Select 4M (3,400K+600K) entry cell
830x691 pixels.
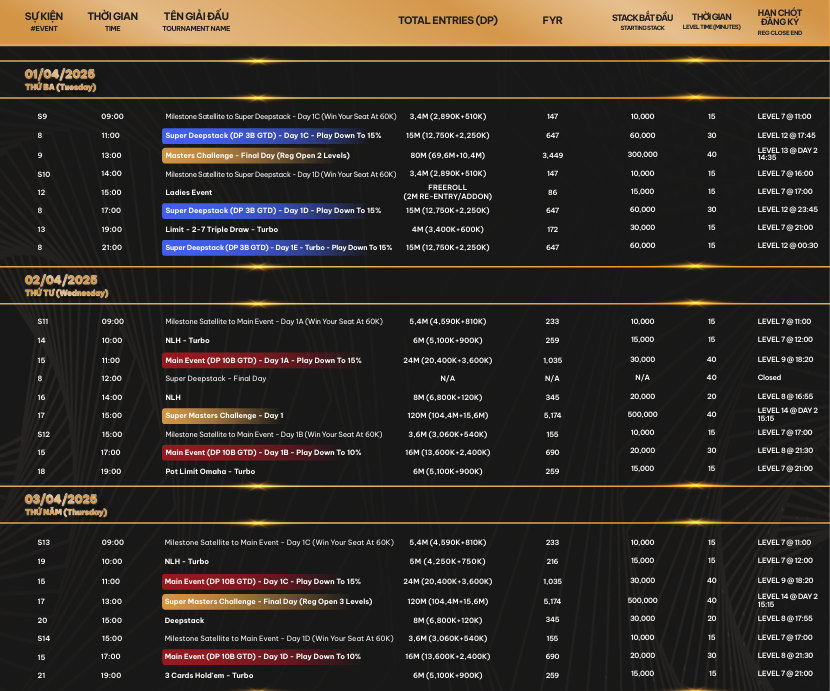coord(448,229)
